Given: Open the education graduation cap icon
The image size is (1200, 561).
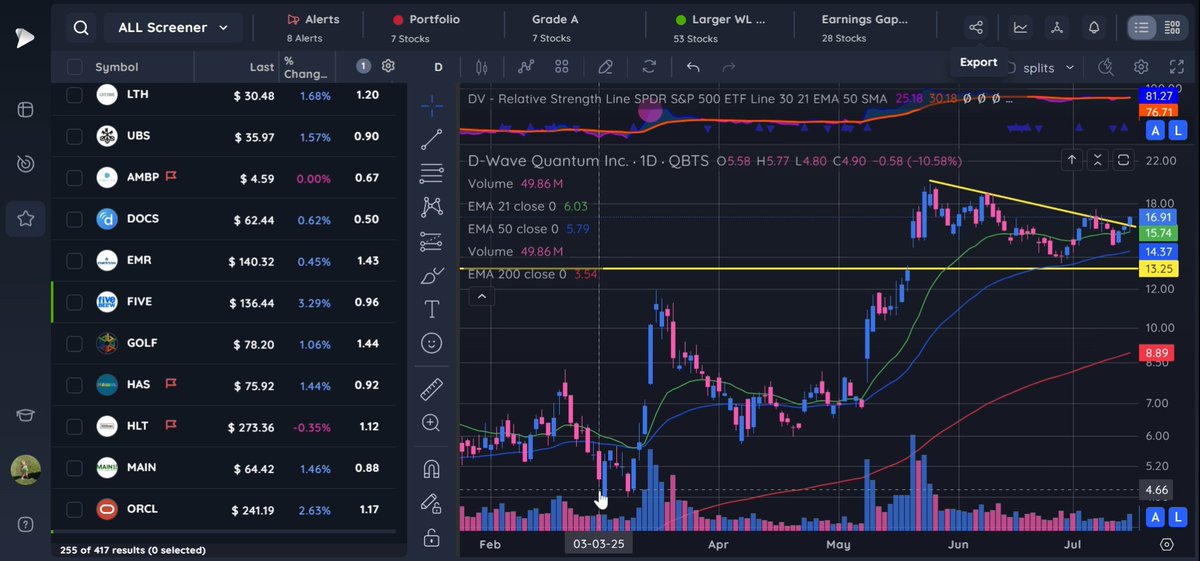Looking at the screenshot, I should click(x=25, y=415).
